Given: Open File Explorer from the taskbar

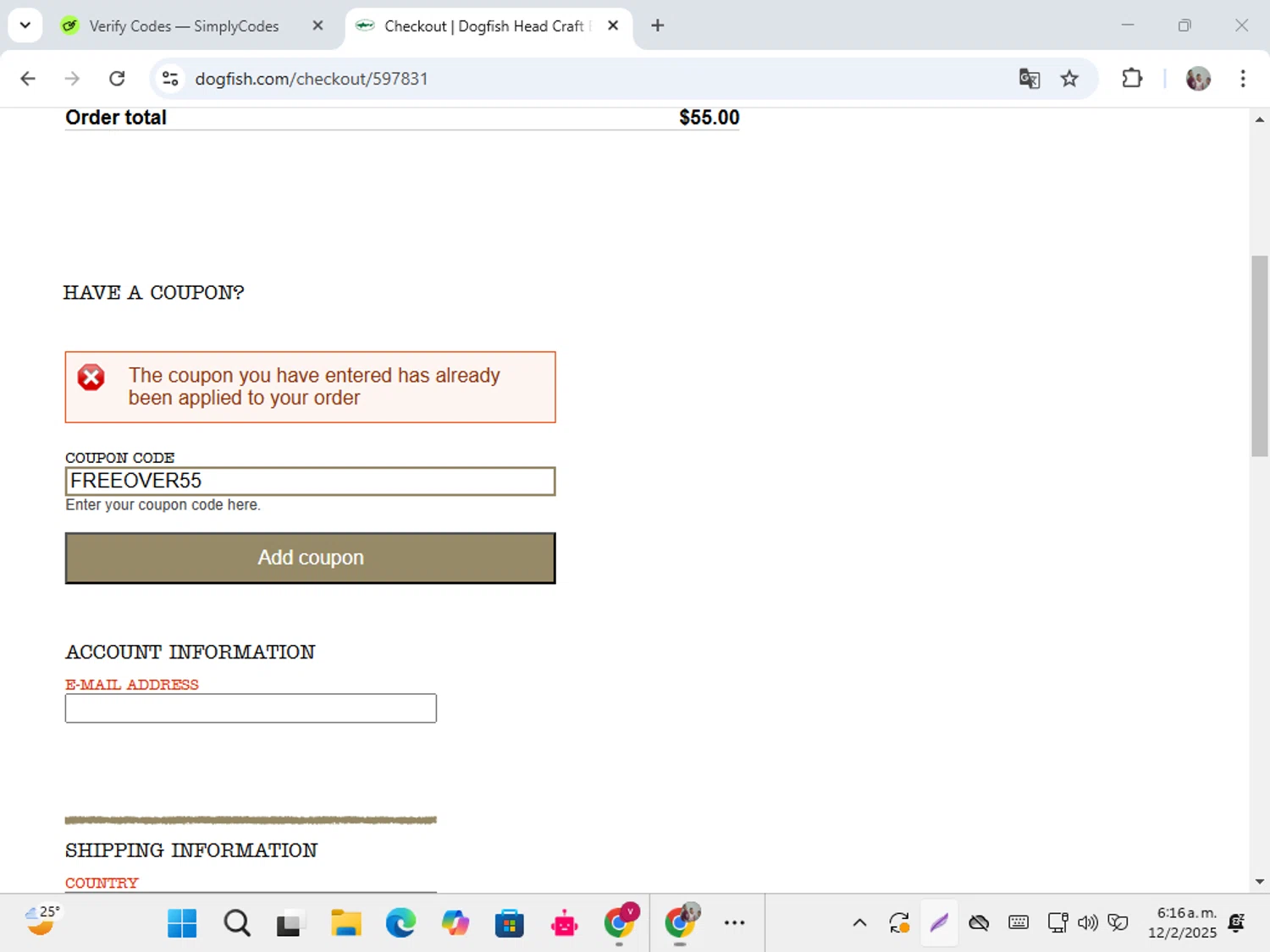Looking at the screenshot, I should [x=345, y=923].
